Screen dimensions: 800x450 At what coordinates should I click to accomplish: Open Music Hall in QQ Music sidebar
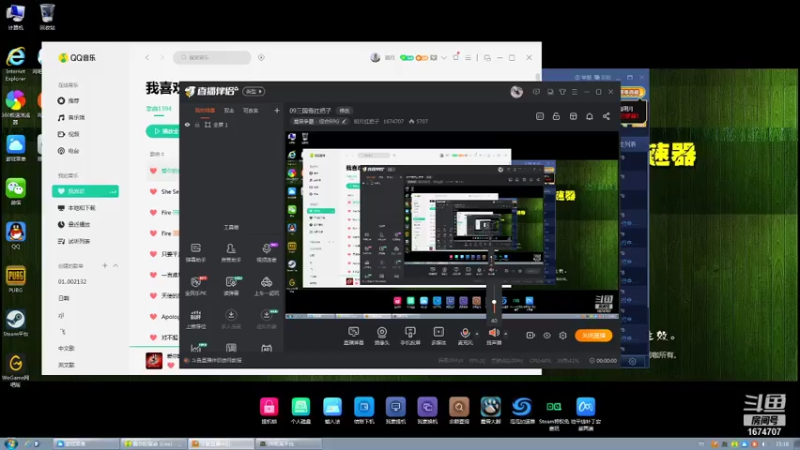click(71, 117)
